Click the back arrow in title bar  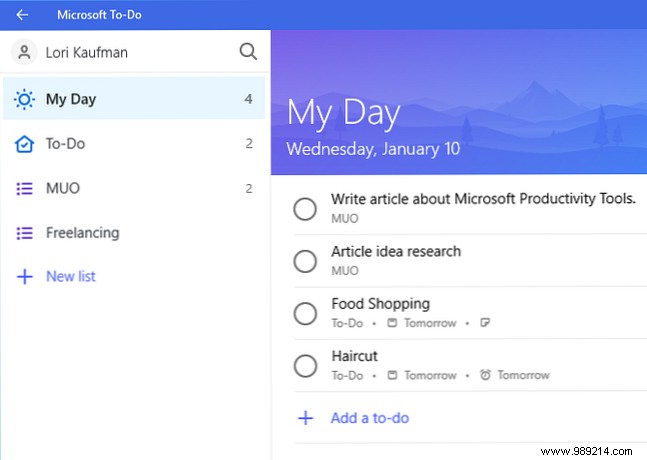(22, 15)
